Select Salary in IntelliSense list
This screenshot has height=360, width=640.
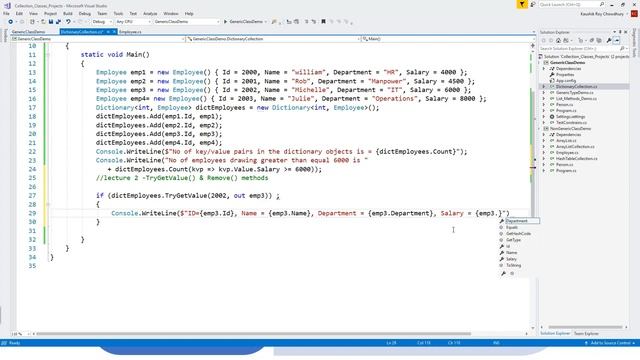511,259
